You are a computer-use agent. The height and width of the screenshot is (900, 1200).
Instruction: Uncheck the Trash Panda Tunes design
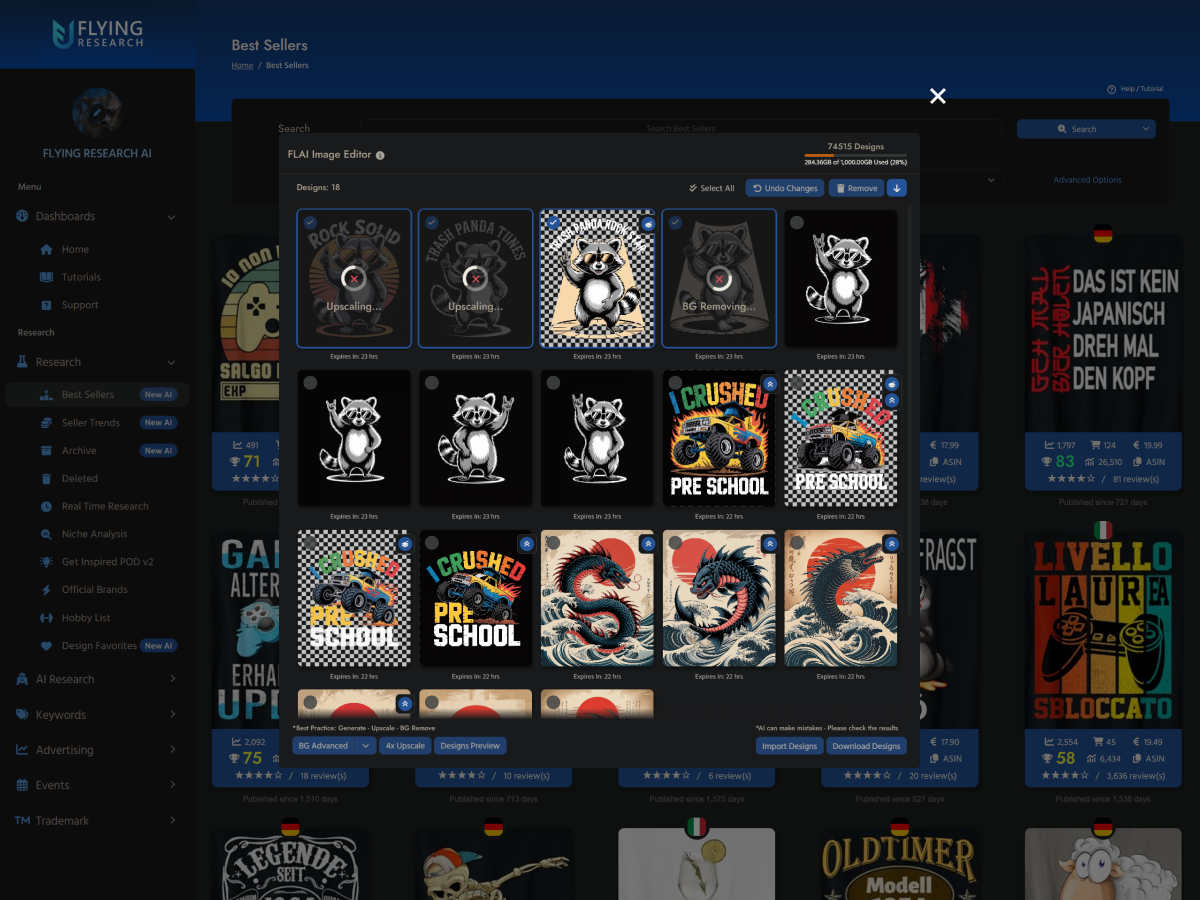tap(431, 222)
